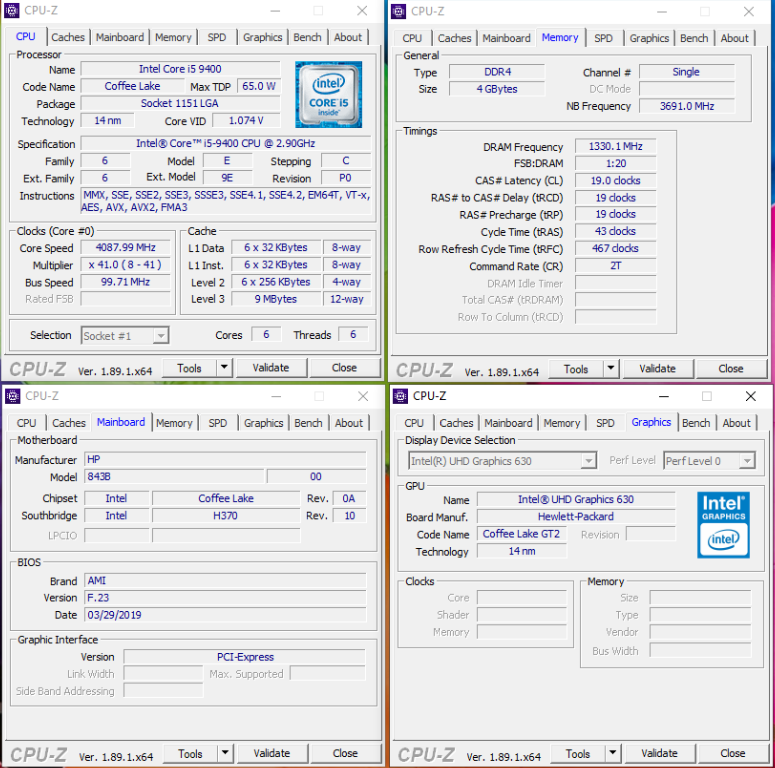
Task: Open the Tools dropdown arrow in the Memory window
Action: click(611, 369)
